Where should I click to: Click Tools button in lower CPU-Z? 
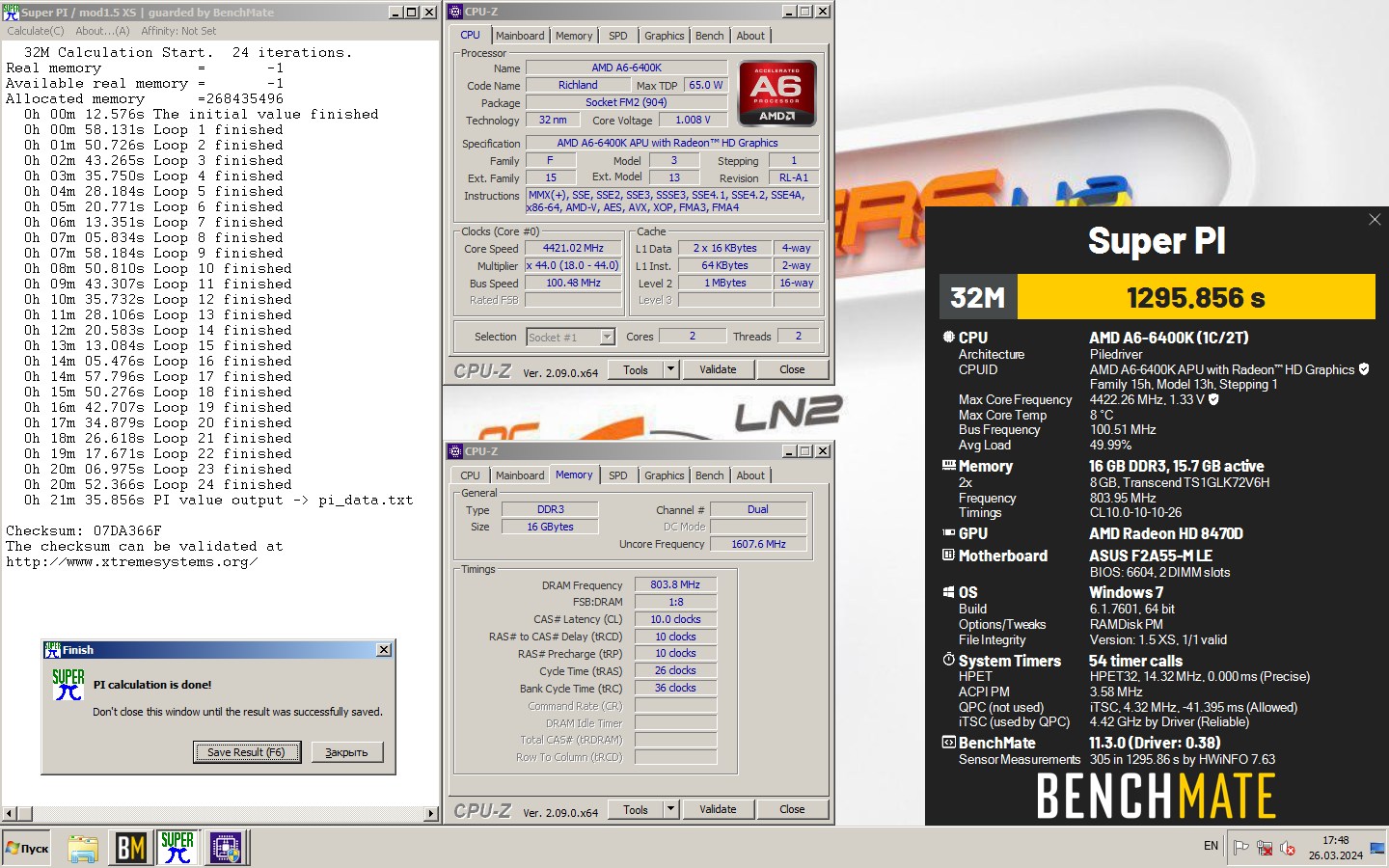(x=636, y=809)
